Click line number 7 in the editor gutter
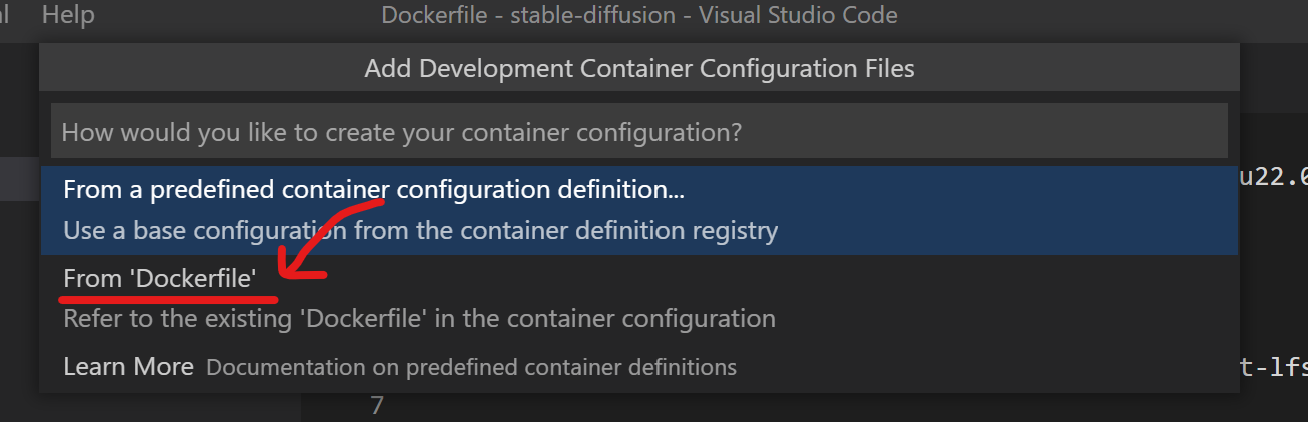 pos(376,406)
